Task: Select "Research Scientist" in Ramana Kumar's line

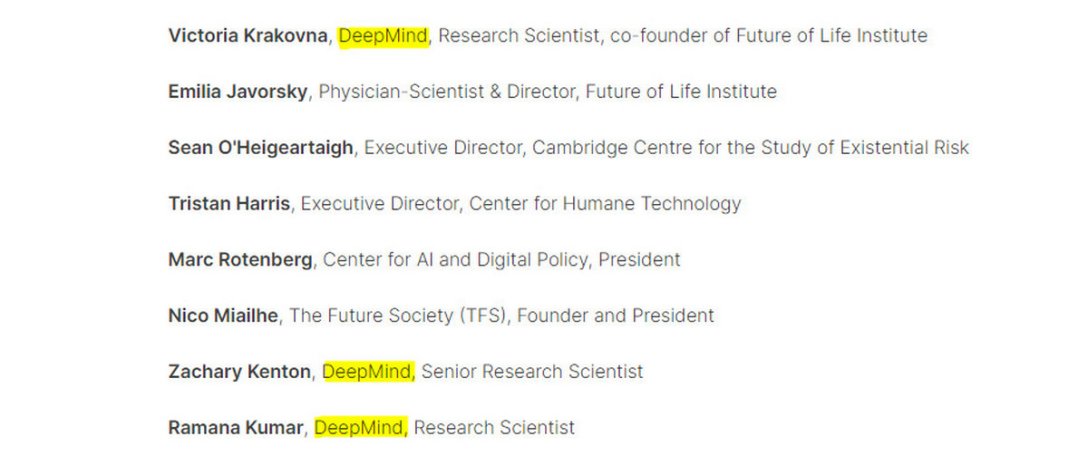Action: pyautogui.click(x=494, y=428)
